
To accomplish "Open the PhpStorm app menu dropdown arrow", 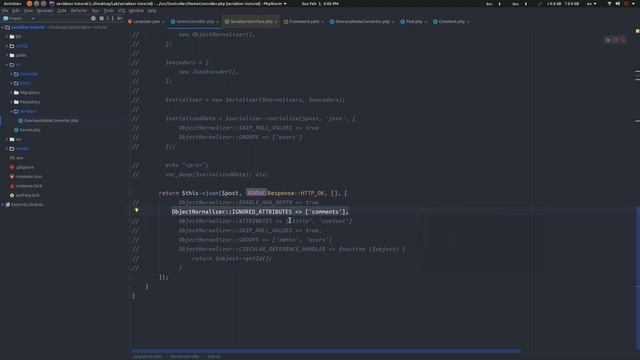I will point(285,4).
